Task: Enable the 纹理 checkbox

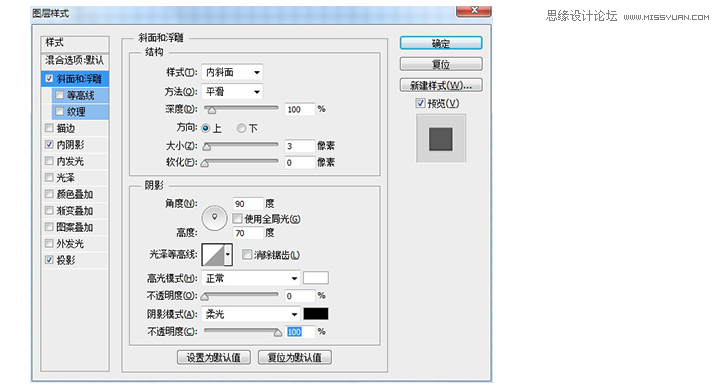Action: coord(59,112)
